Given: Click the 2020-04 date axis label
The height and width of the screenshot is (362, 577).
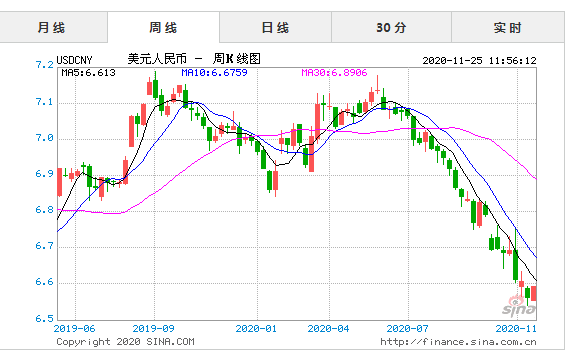Looking at the screenshot, I should 328,329.
